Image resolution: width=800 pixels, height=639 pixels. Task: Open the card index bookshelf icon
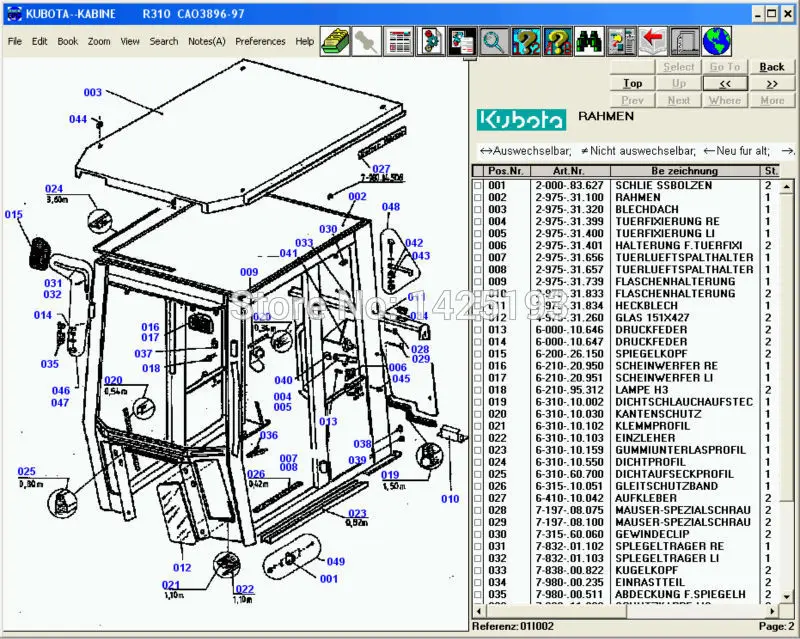pyautogui.click(x=336, y=41)
